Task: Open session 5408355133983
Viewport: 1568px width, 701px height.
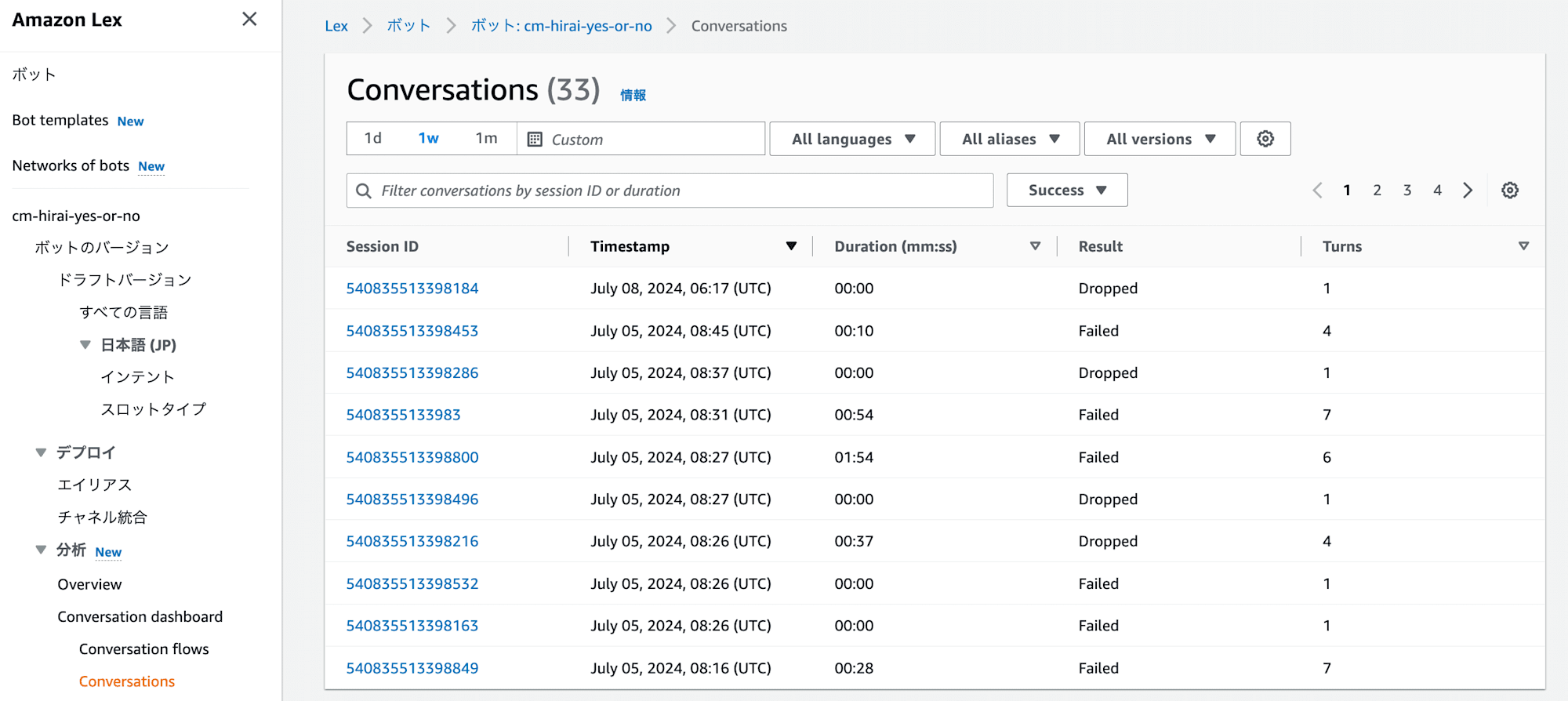Action: click(404, 415)
